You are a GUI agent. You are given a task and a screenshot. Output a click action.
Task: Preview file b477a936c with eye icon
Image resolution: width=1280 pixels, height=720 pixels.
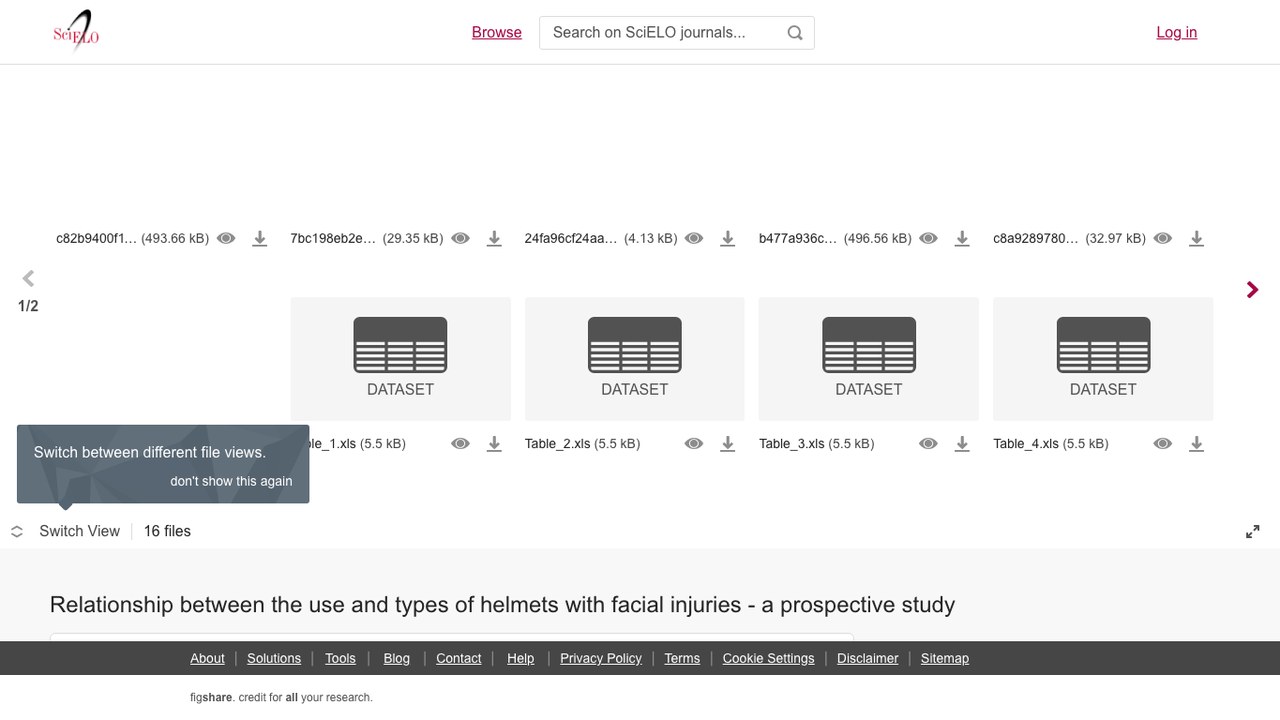pos(929,239)
